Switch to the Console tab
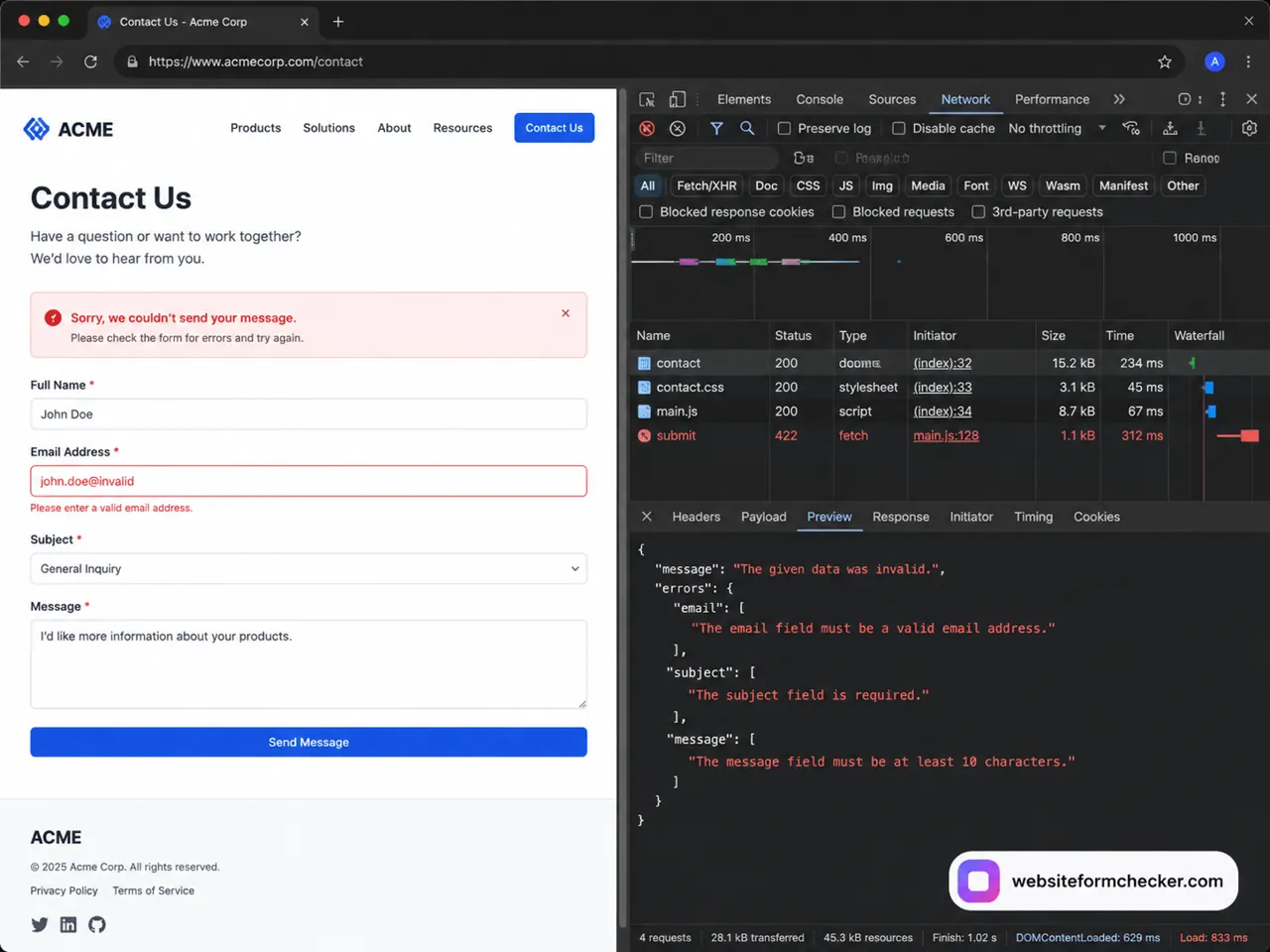This screenshot has height=952, width=1270. 820,99
